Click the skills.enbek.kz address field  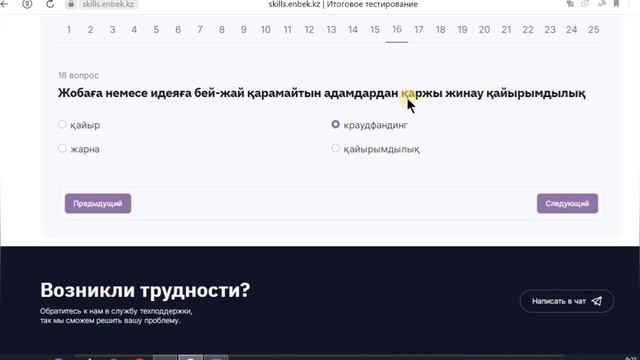coord(108,4)
